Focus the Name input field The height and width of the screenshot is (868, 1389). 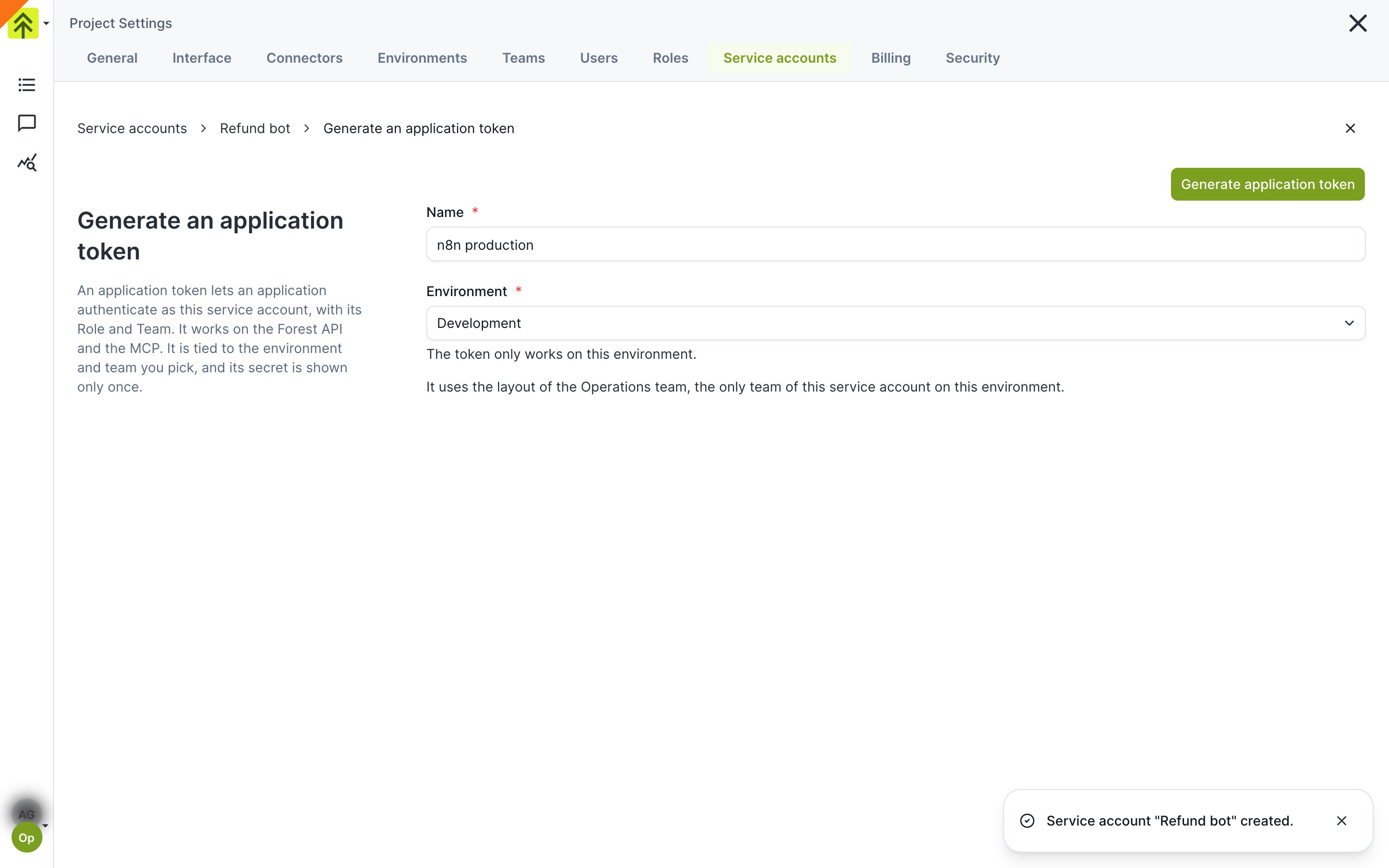(896, 244)
